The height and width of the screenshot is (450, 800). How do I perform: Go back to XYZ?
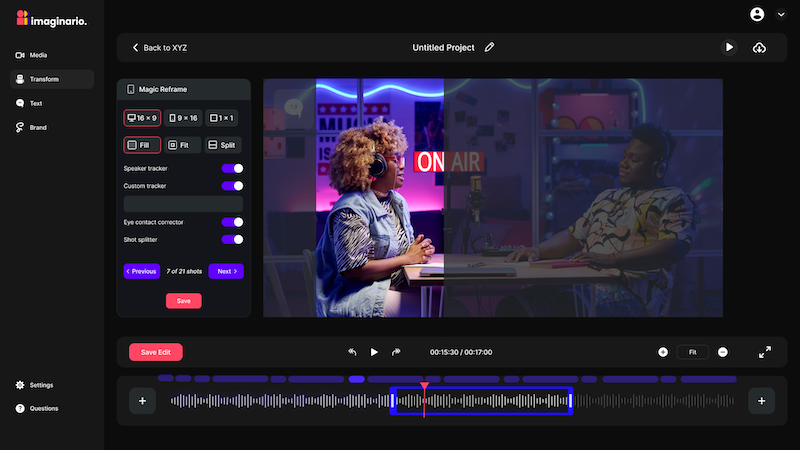(x=160, y=47)
